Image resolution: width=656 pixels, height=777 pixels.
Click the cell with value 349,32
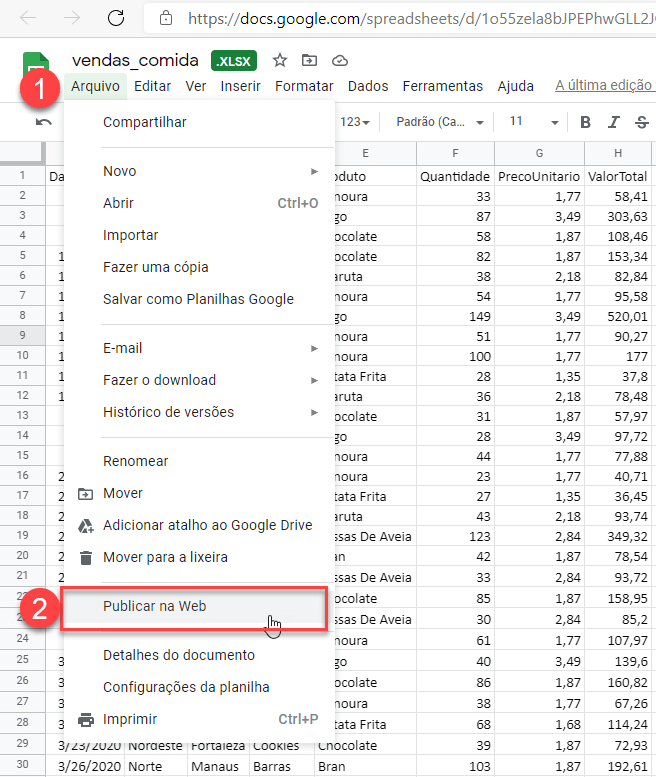[618, 537]
